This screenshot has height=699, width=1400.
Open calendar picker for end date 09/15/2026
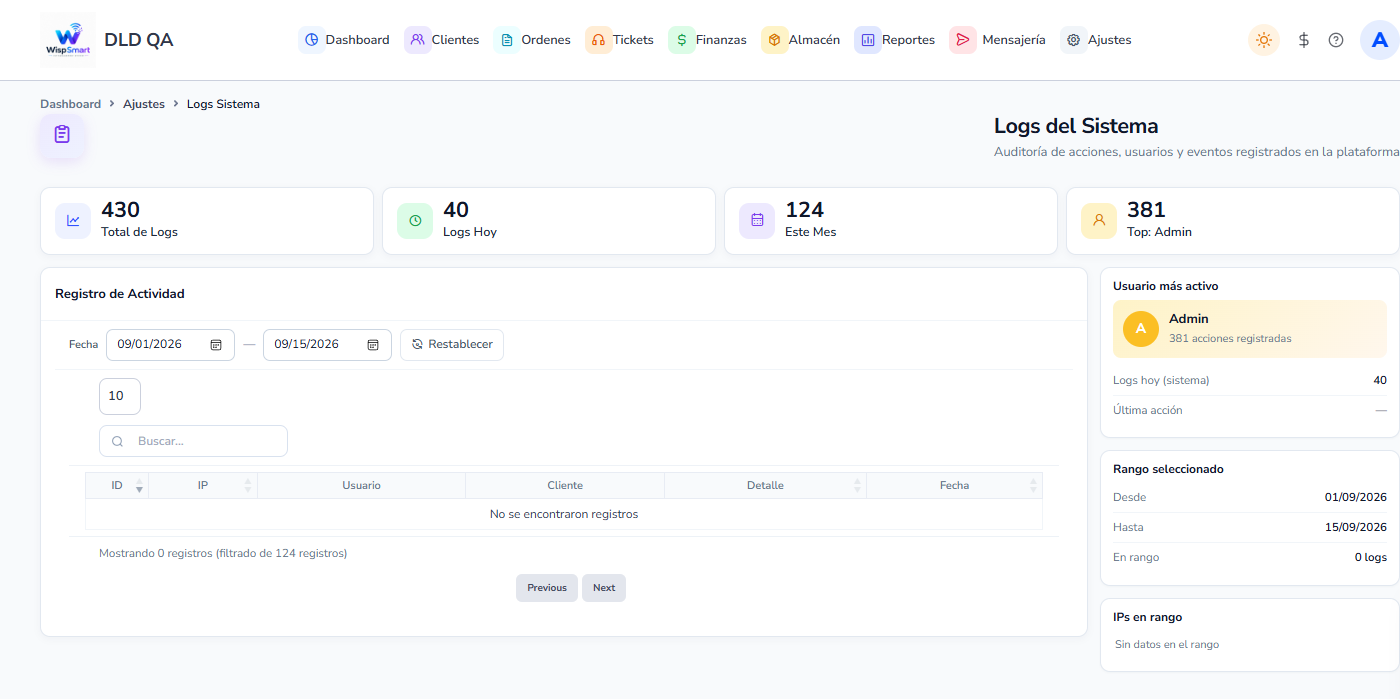[x=373, y=344]
